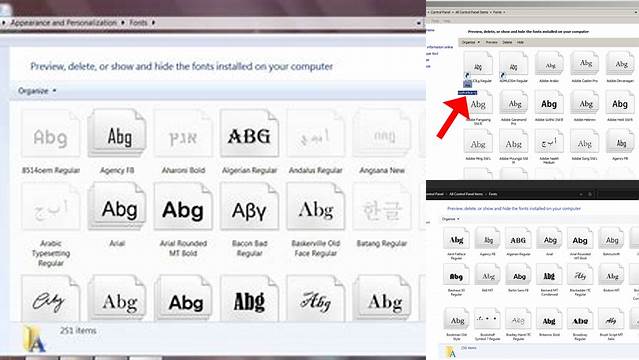Open the Bacon Bad Regular font

click(249, 207)
